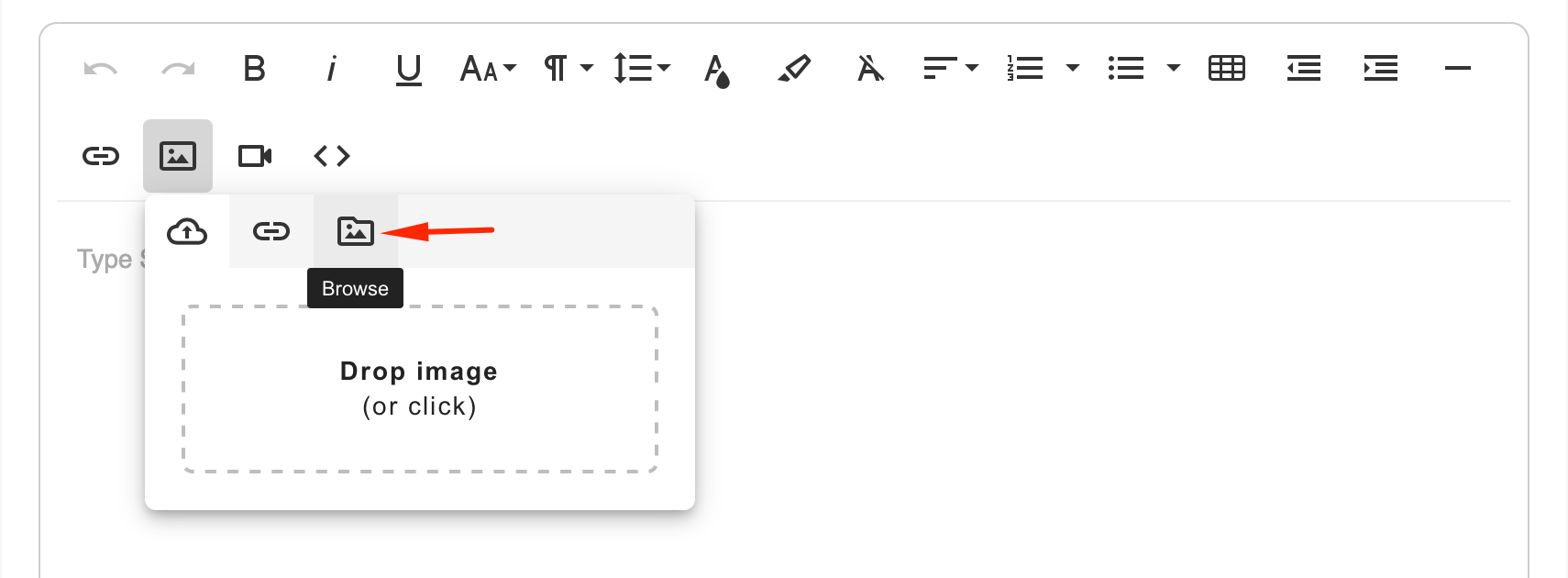Screen dimensions: 1568x578
Task: Click the Drop image upload area
Action: click(420, 389)
